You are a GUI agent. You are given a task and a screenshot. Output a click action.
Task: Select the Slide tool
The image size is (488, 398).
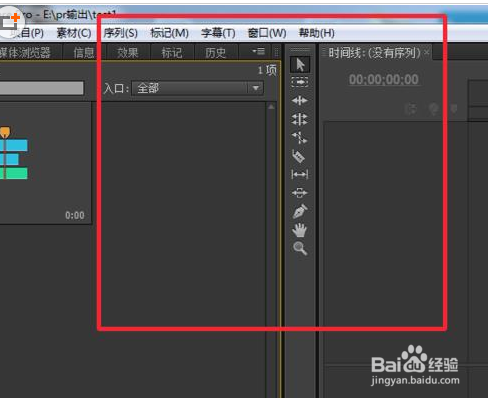(300, 193)
